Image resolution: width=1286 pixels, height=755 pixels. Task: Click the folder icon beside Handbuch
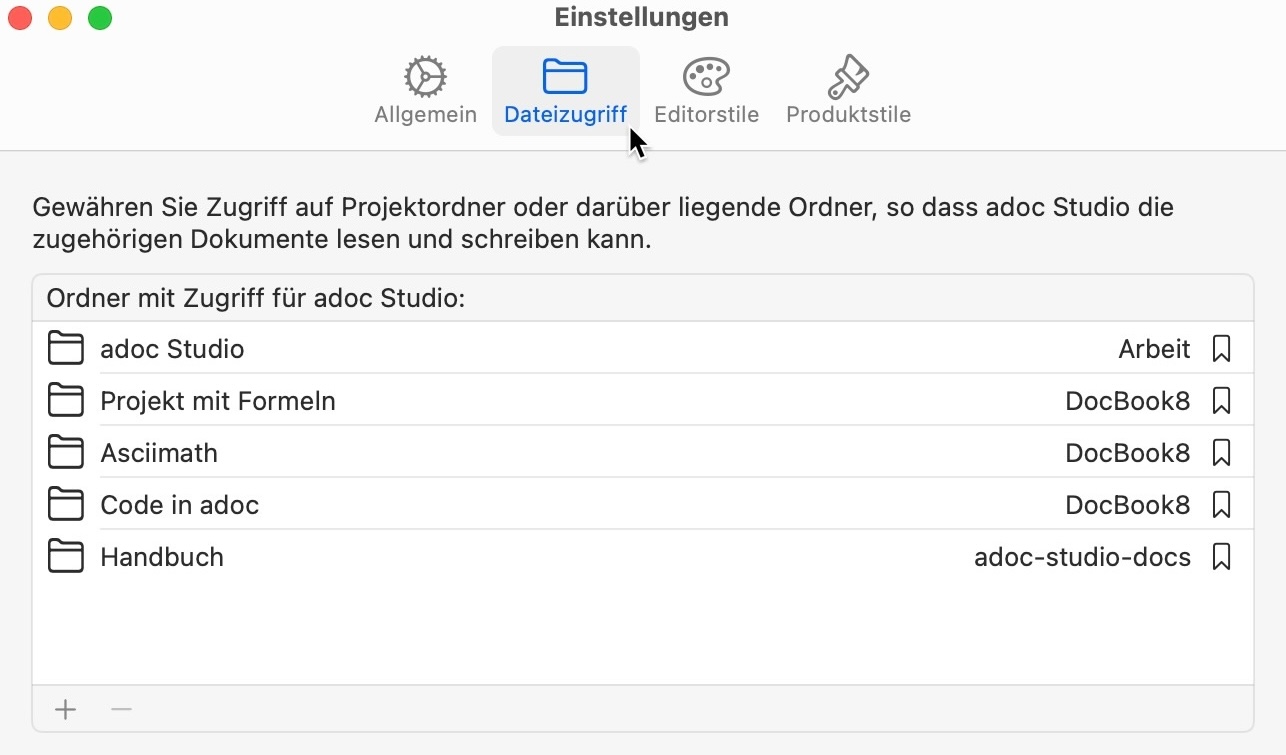pyautogui.click(x=66, y=556)
